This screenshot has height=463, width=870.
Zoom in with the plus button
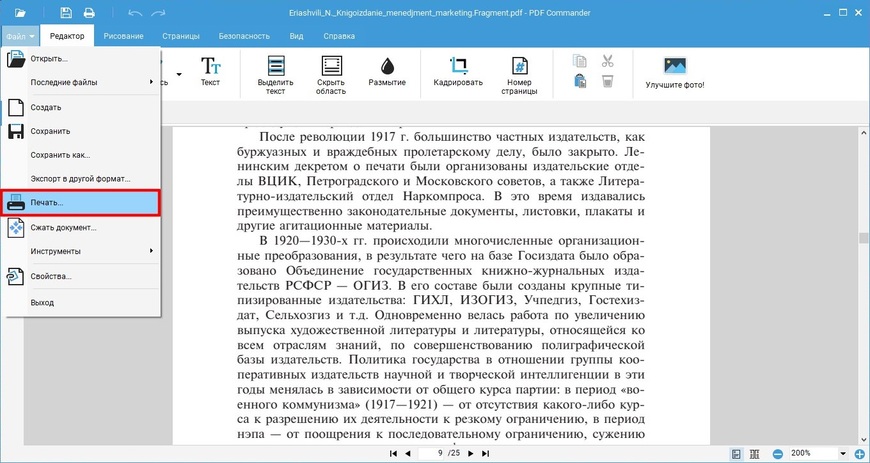(x=860, y=454)
